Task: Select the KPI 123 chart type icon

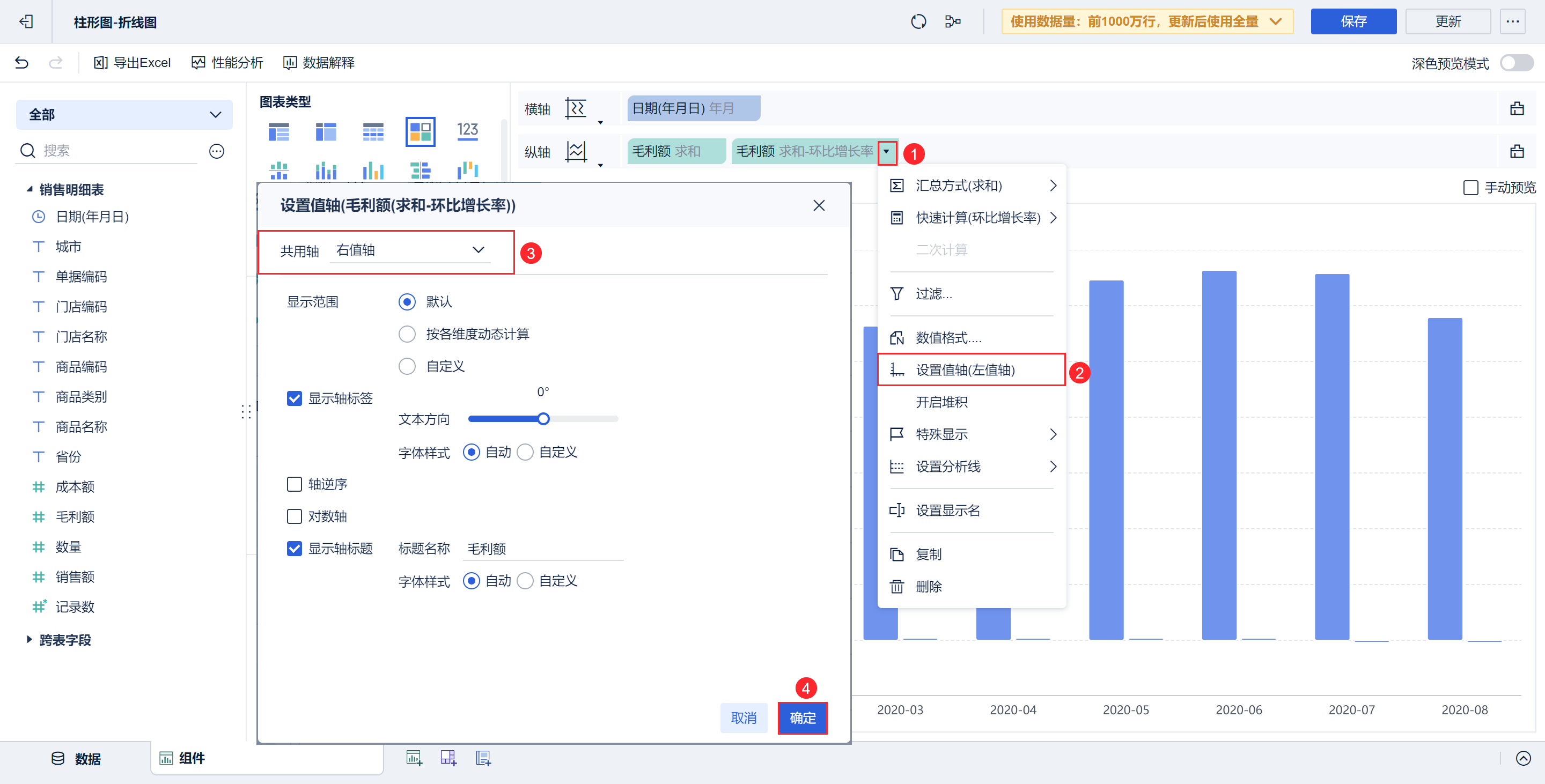Action: 467,131
